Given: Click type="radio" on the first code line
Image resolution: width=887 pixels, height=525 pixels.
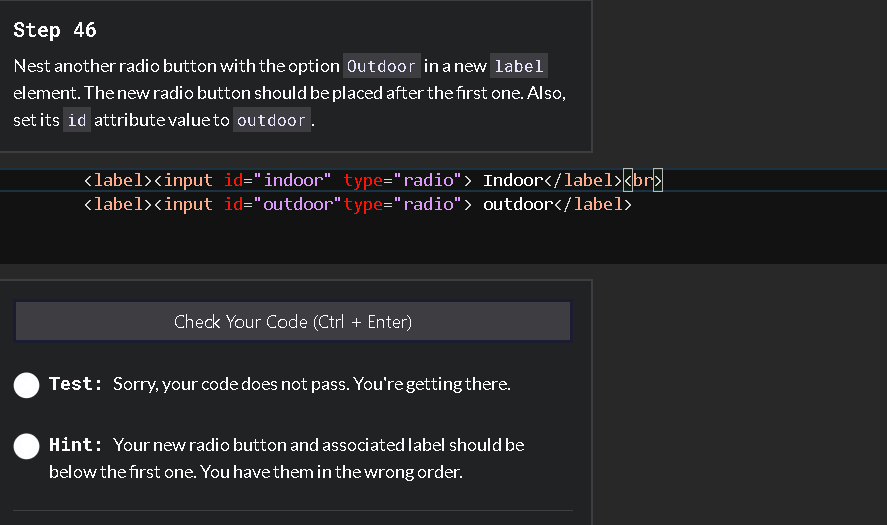Looking at the screenshot, I should pos(402,181).
